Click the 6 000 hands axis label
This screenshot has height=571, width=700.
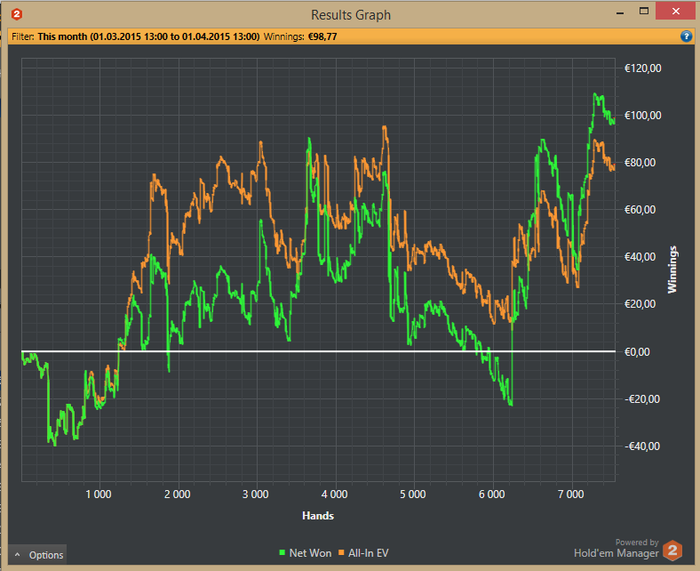(492, 494)
